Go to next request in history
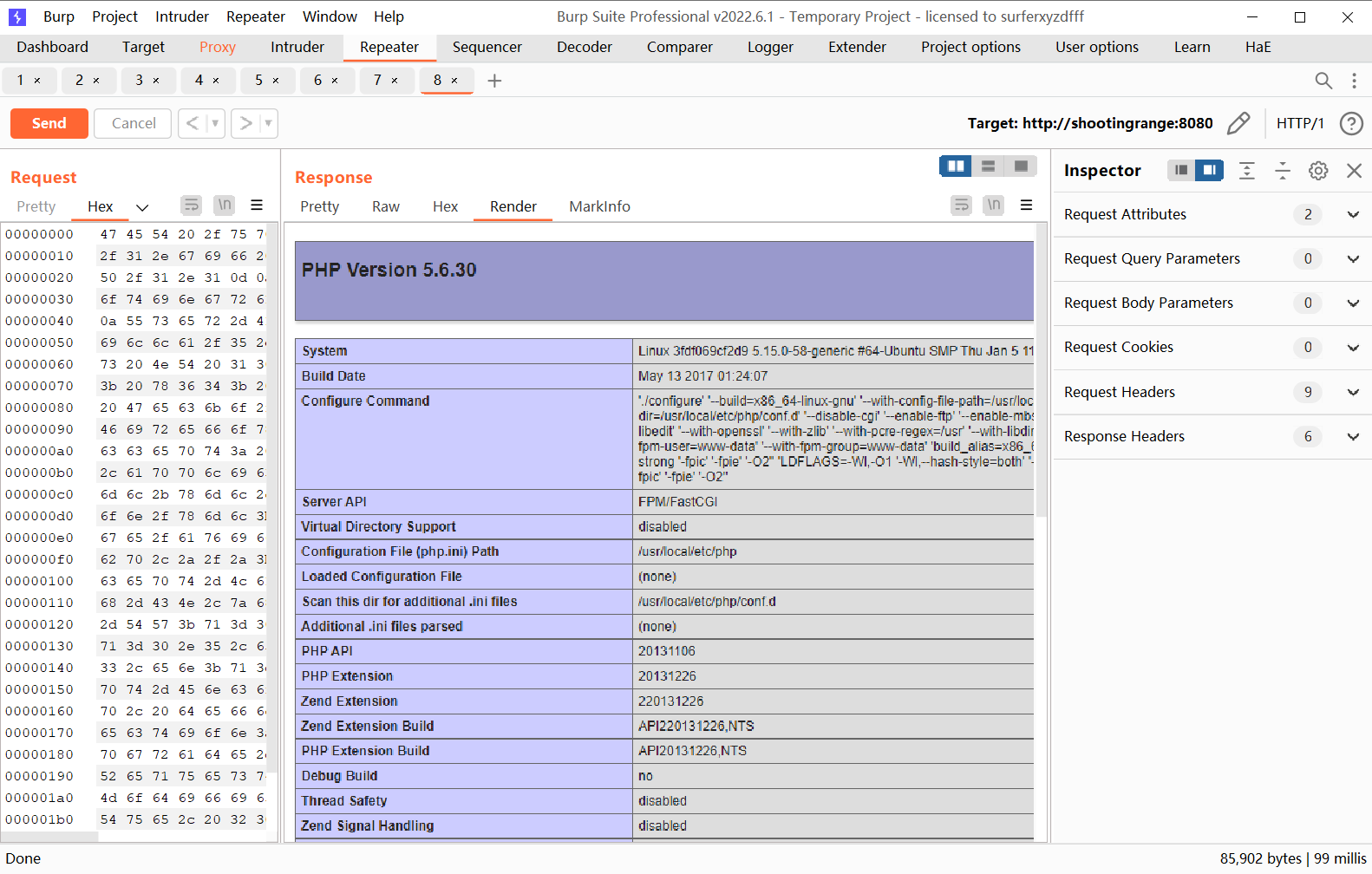The height and width of the screenshot is (874, 1372). (x=245, y=123)
